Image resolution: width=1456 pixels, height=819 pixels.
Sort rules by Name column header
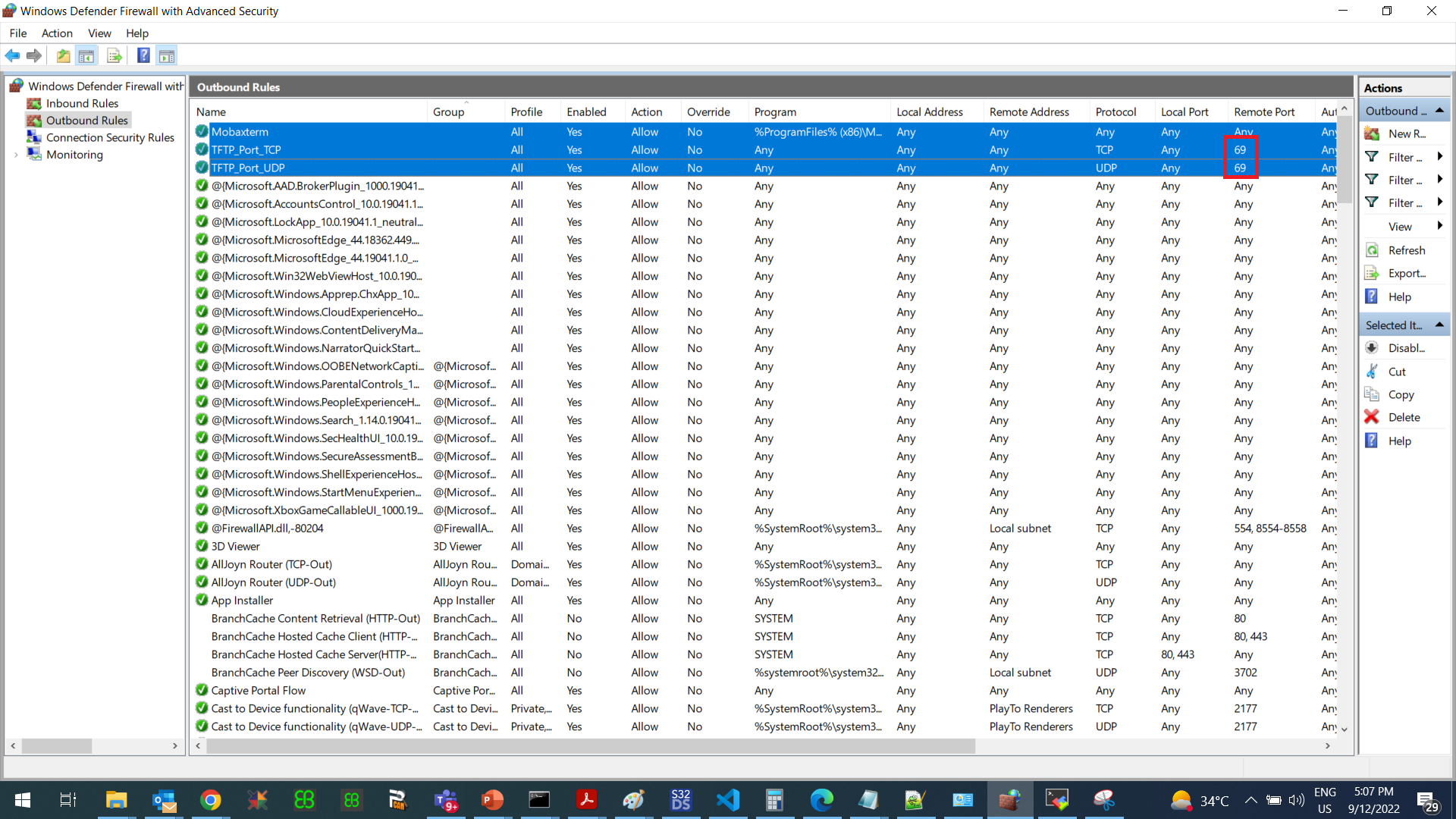(309, 111)
